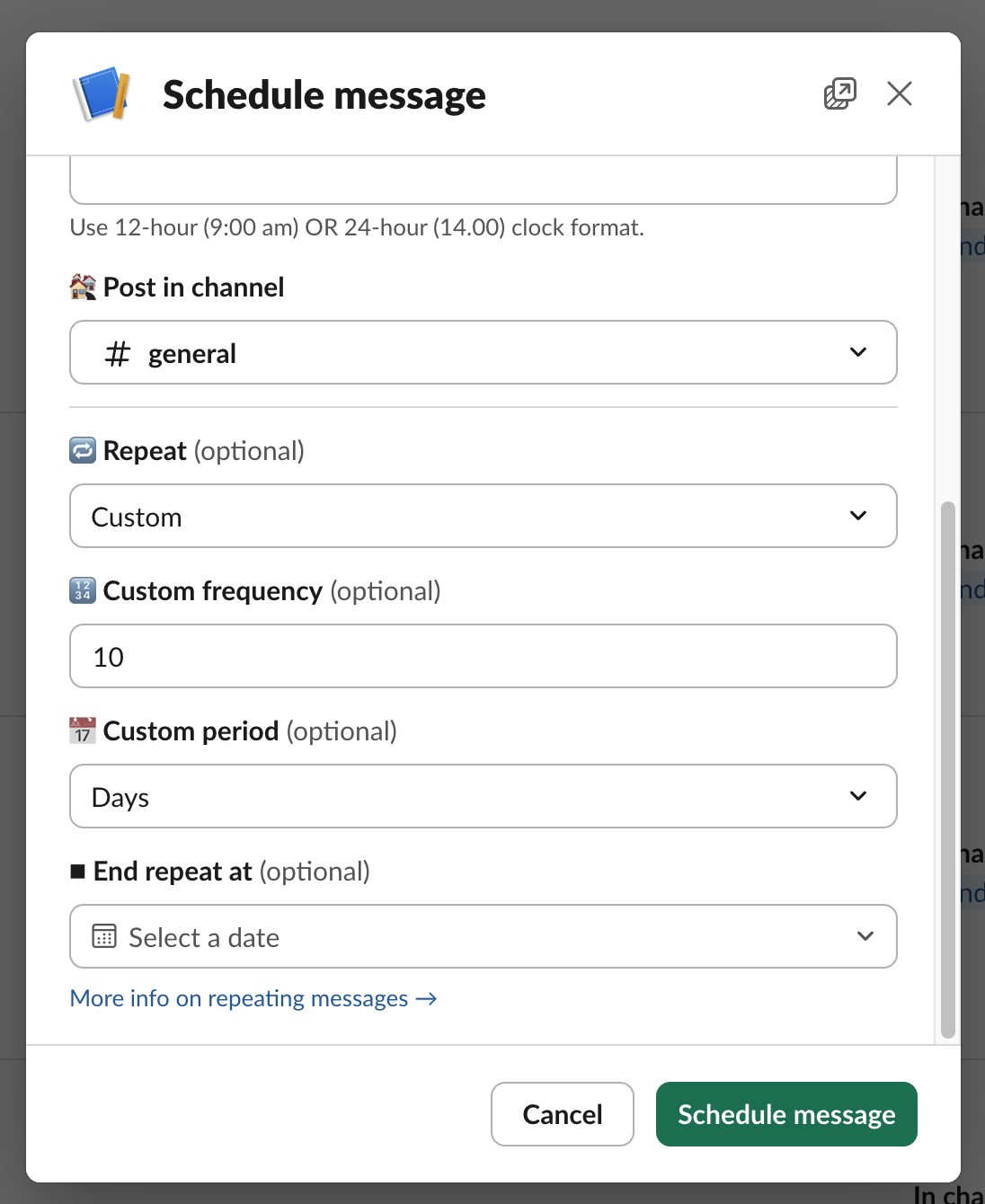This screenshot has height=1204, width=985.
Task: Click the 1234 numbers emoji icon
Action: [83, 590]
